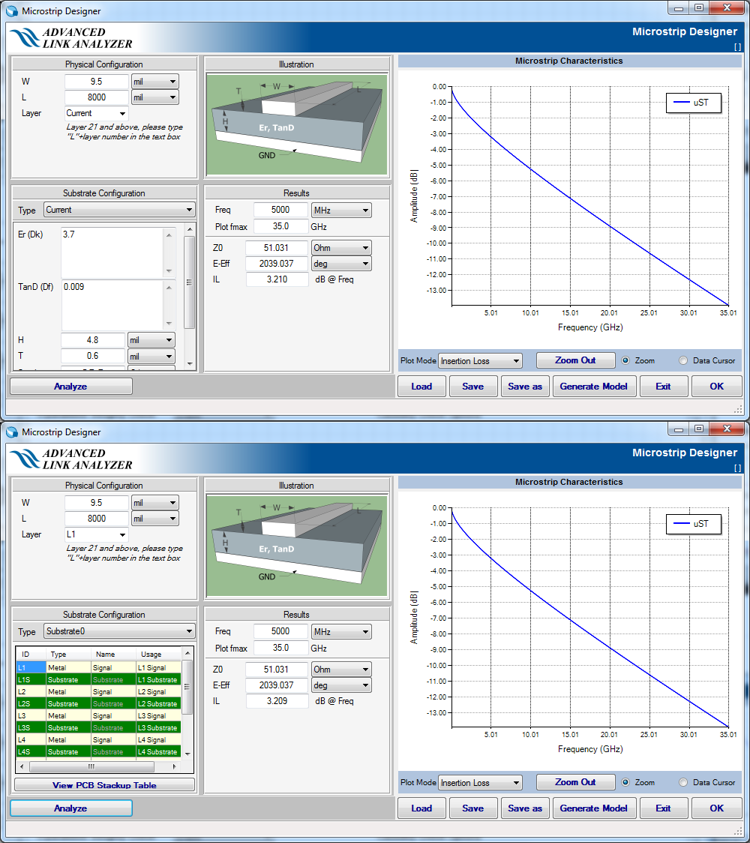Click L value field in bottom window

tap(96, 519)
